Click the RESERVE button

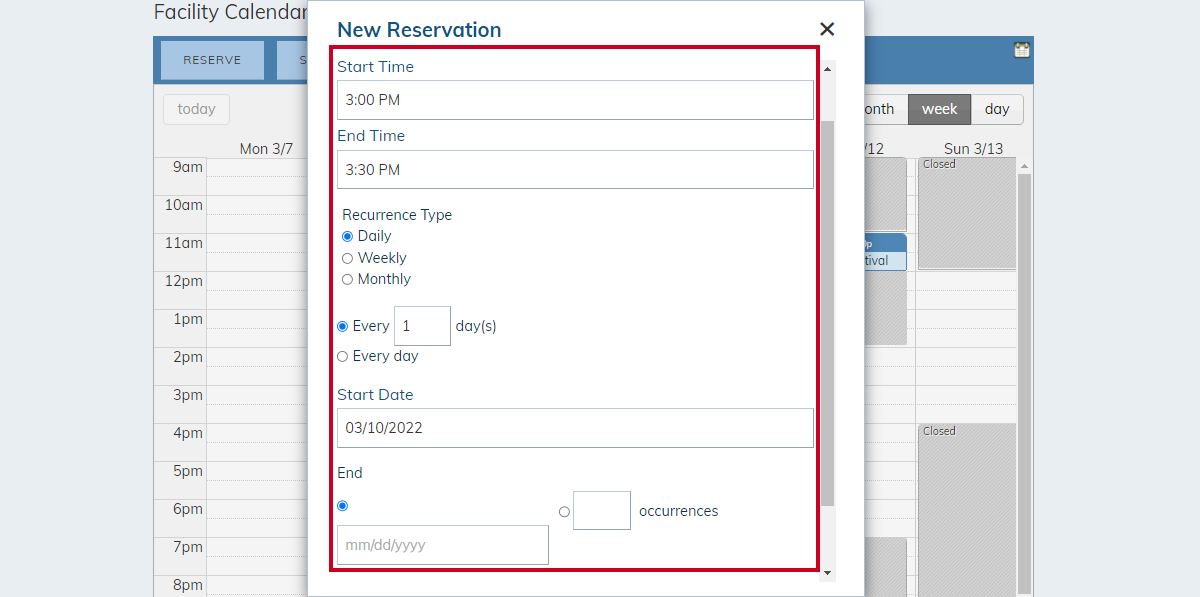point(212,60)
